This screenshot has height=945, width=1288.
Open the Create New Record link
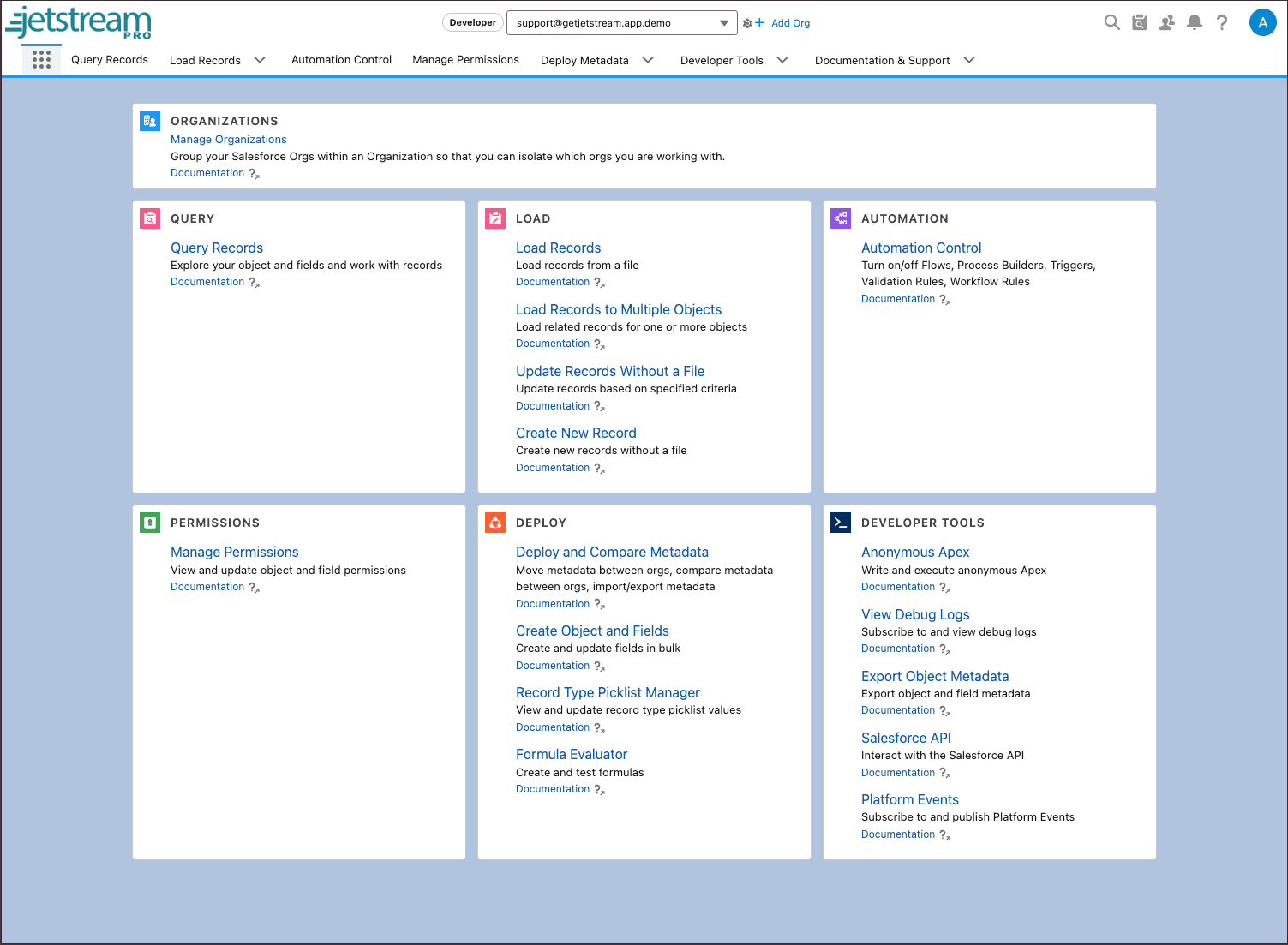pos(576,433)
